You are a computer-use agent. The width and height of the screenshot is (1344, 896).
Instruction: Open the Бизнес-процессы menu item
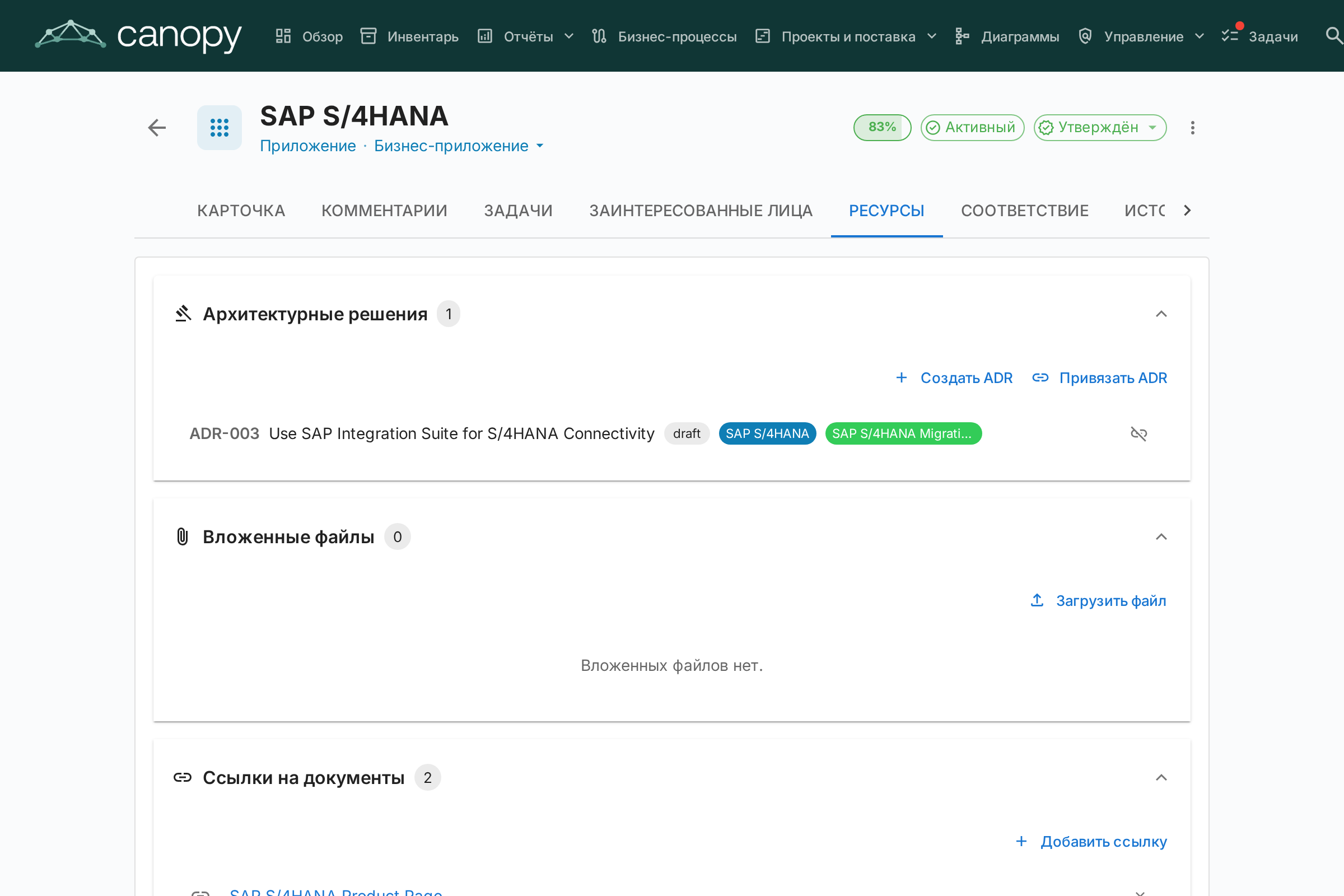coord(665,36)
